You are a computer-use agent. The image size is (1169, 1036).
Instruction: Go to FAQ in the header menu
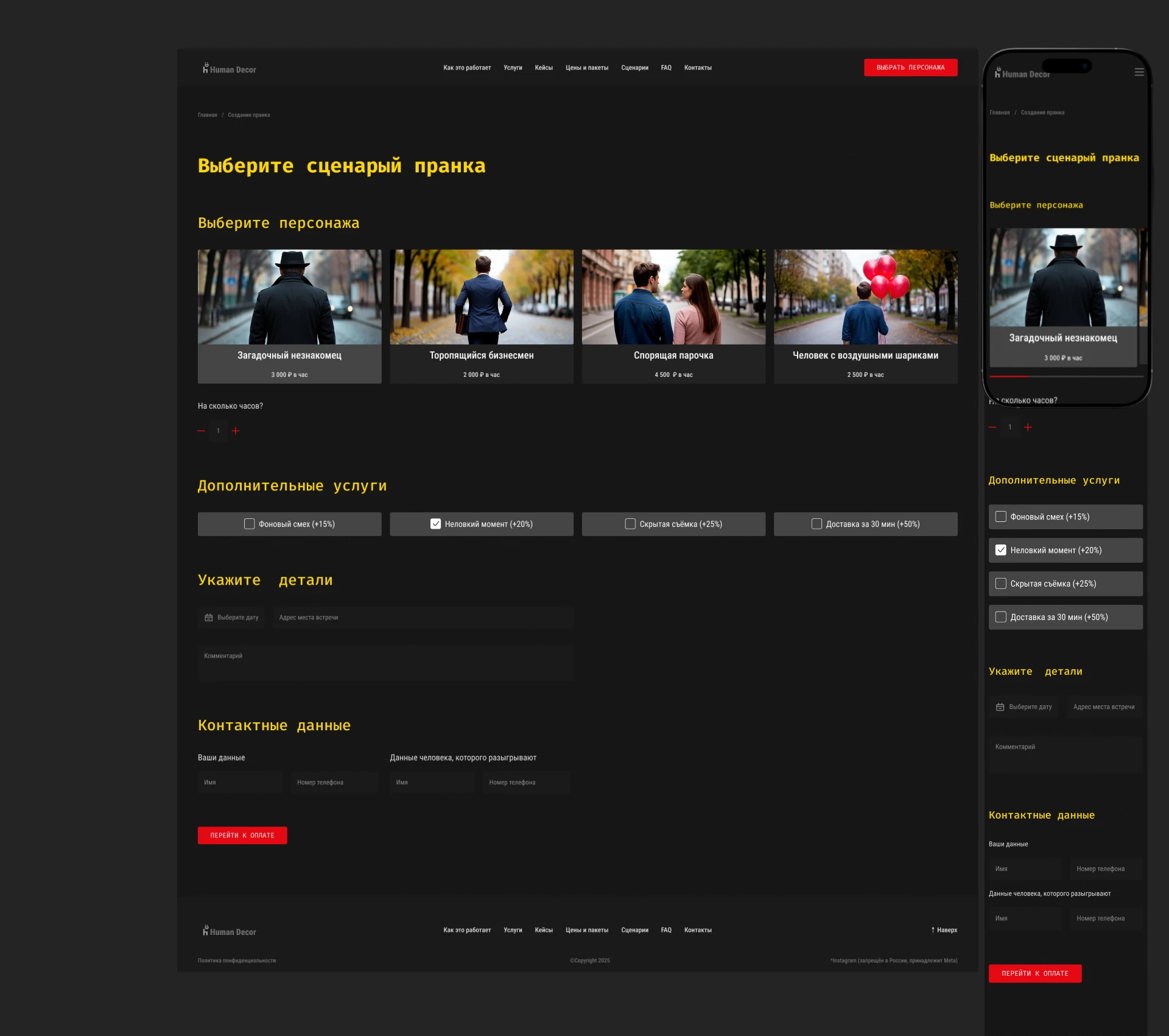(x=665, y=68)
